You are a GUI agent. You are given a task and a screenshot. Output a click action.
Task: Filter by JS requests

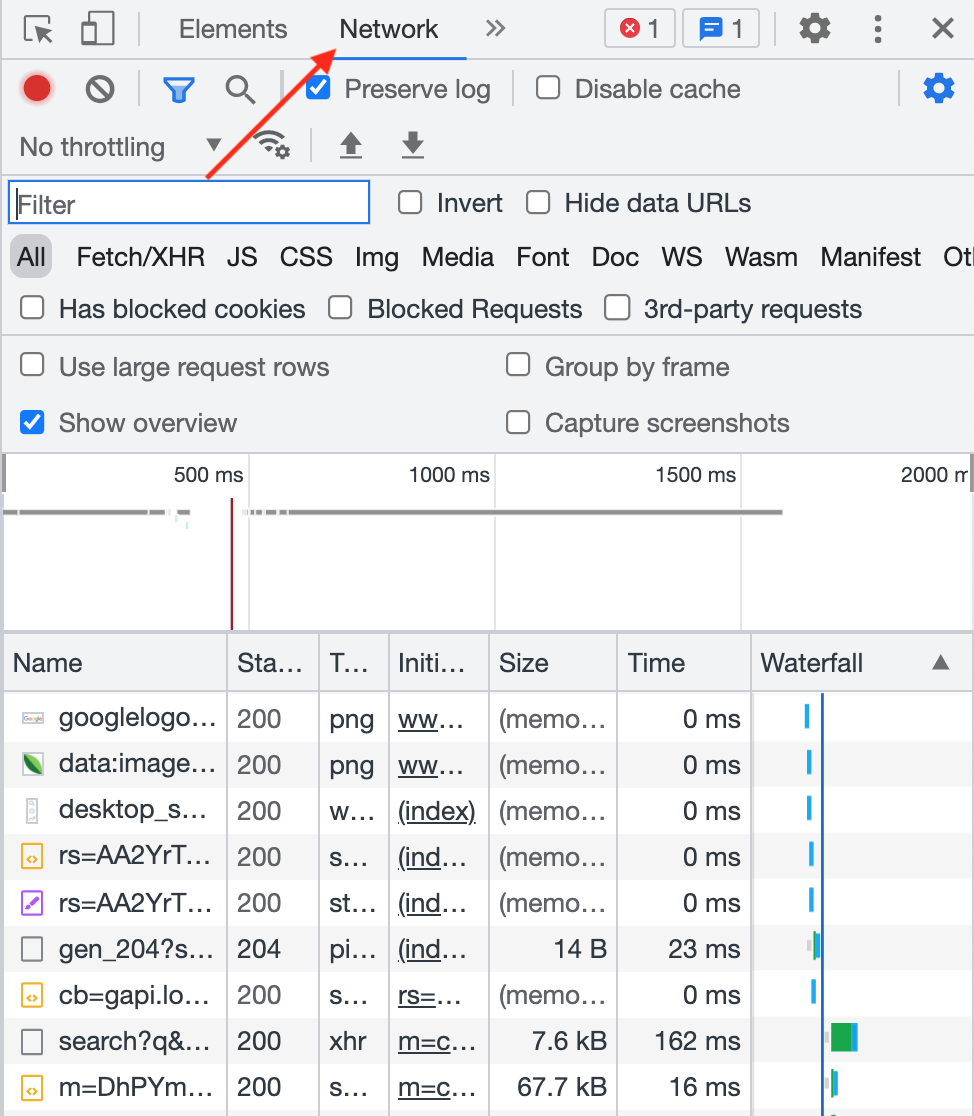tap(242, 257)
